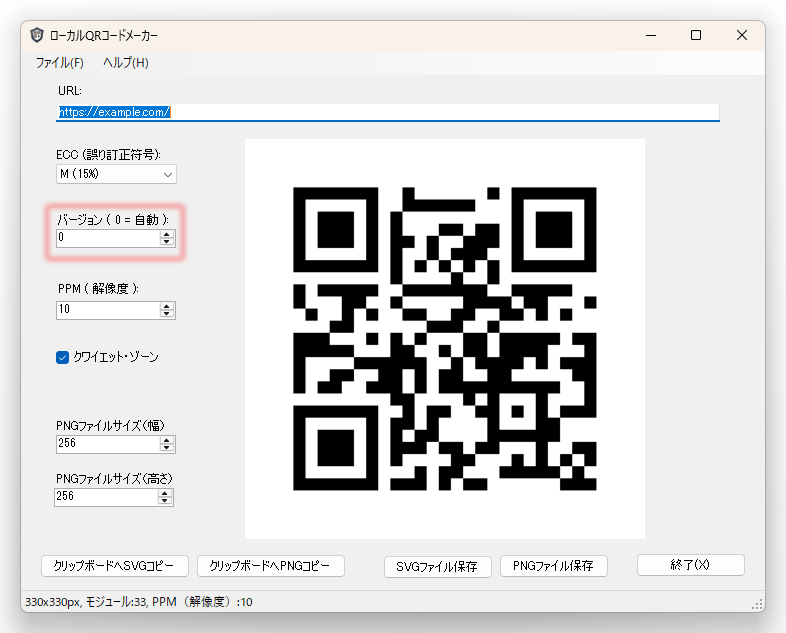This screenshot has width=786, height=633.
Task: Increase PPM resolution with up arrow
Action: [167, 306]
